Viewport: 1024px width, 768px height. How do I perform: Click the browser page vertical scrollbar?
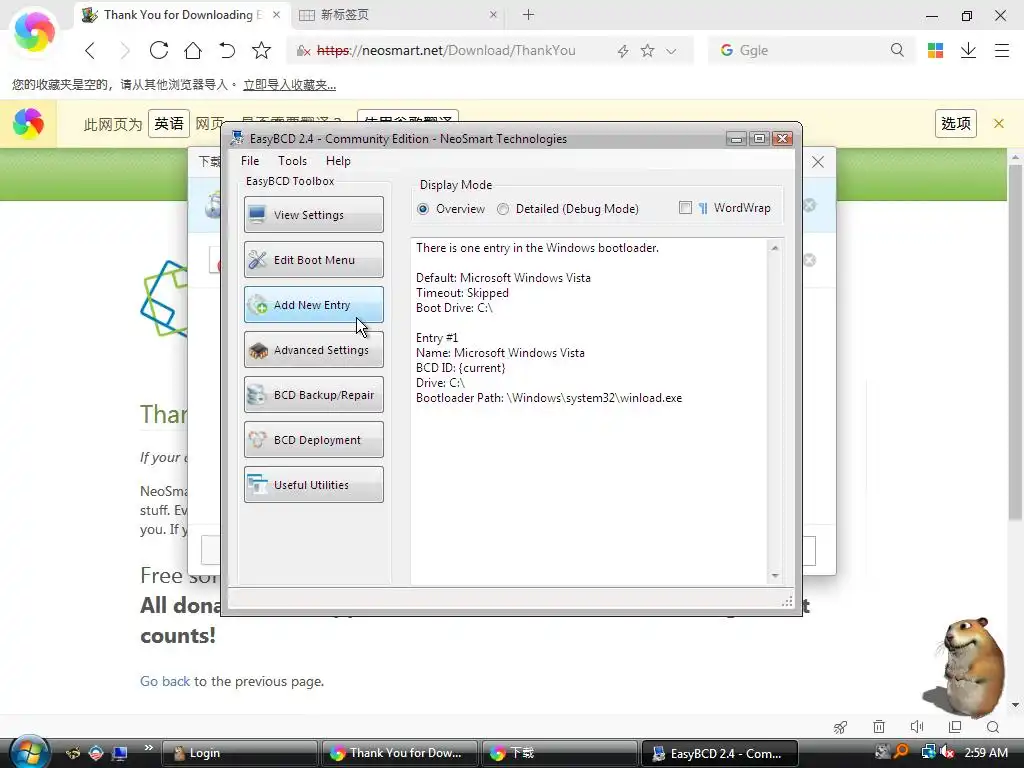pos(1015,431)
